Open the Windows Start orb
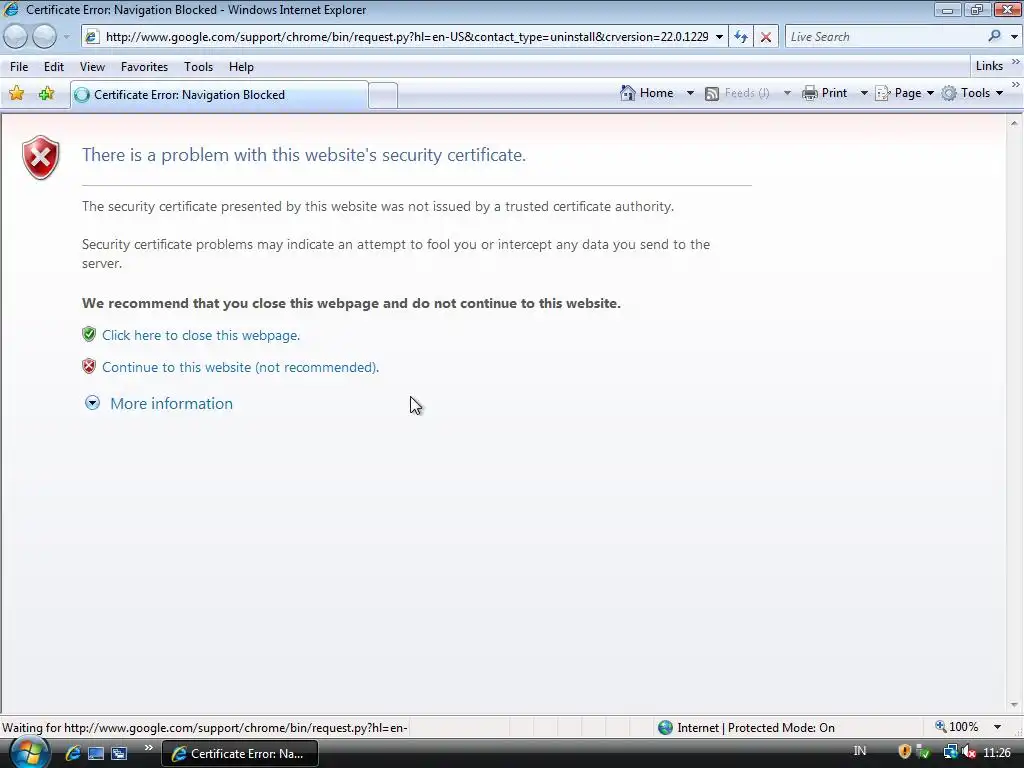Image resolution: width=1024 pixels, height=768 pixels. pos(29,753)
